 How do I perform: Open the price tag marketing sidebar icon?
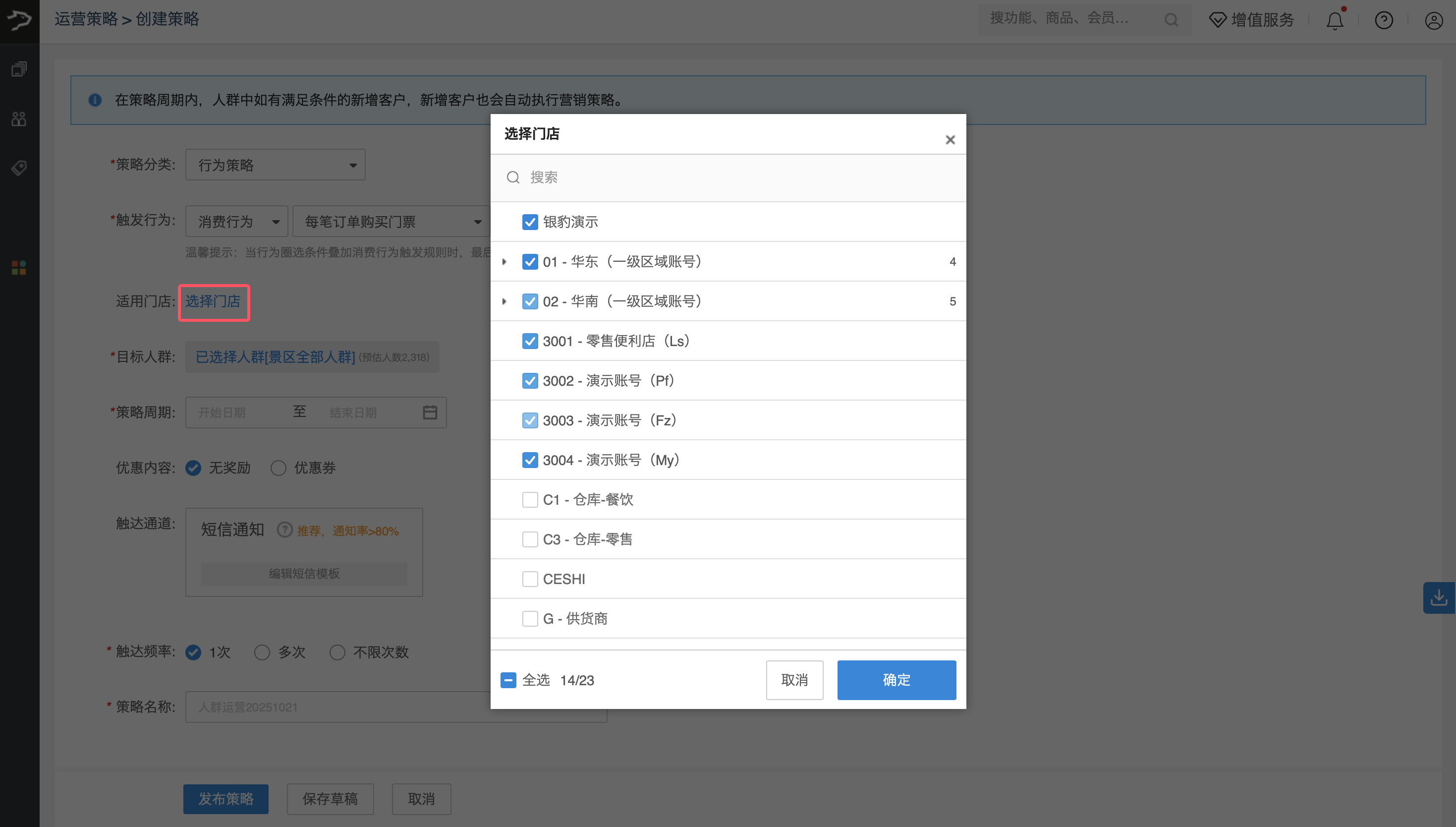click(19, 168)
